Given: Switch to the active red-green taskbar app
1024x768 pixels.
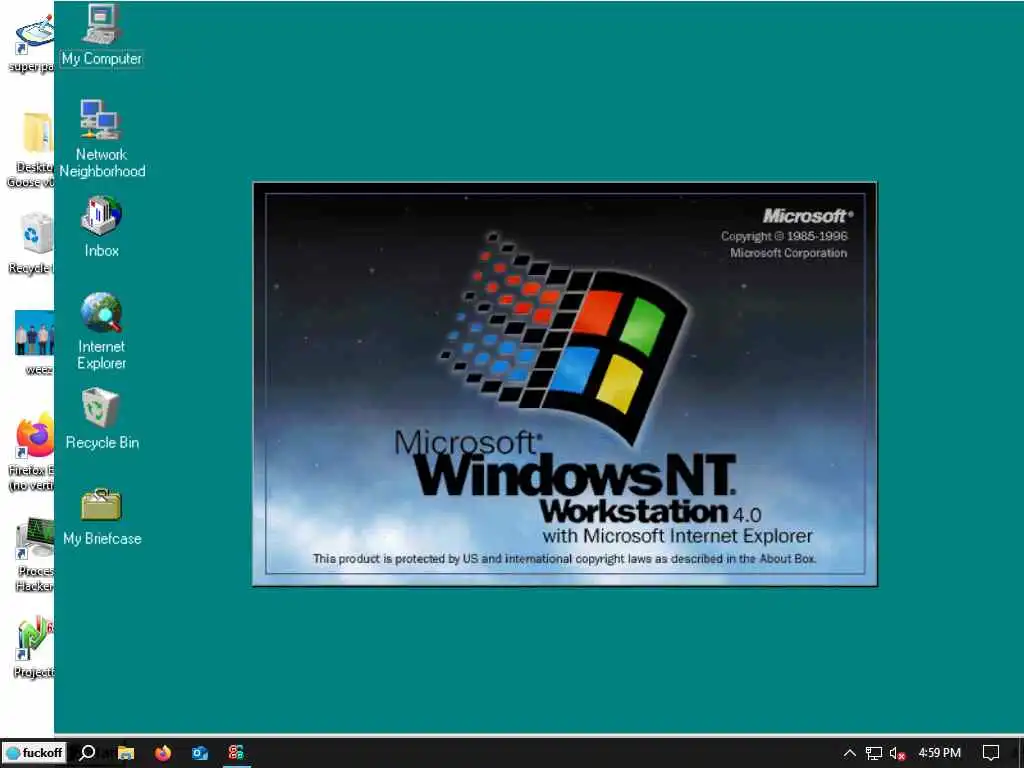Looking at the screenshot, I should [x=236, y=753].
